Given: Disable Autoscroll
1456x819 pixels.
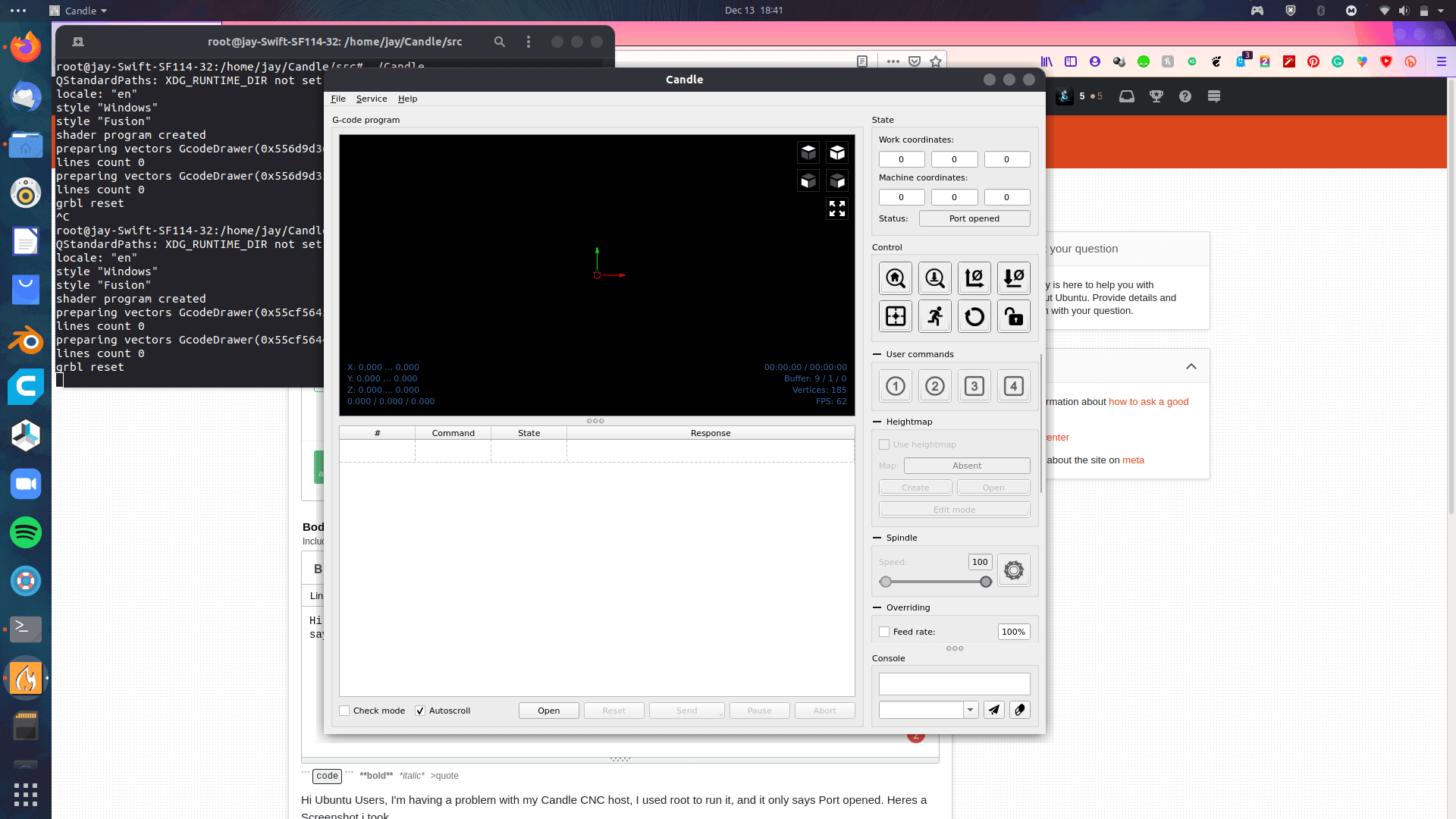Looking at the screenshot, I should (x=420, y=711).
